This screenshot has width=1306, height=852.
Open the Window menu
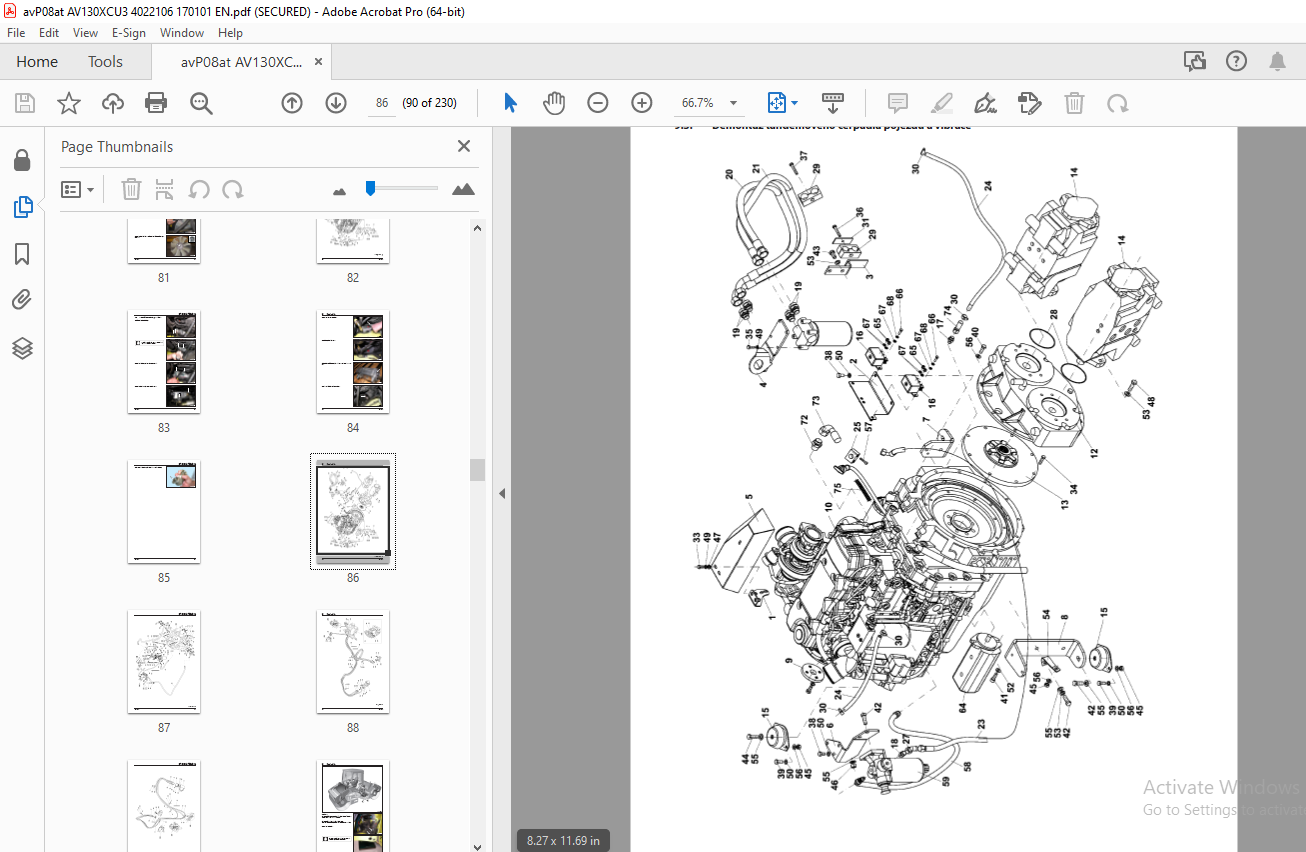pos(182,33)
